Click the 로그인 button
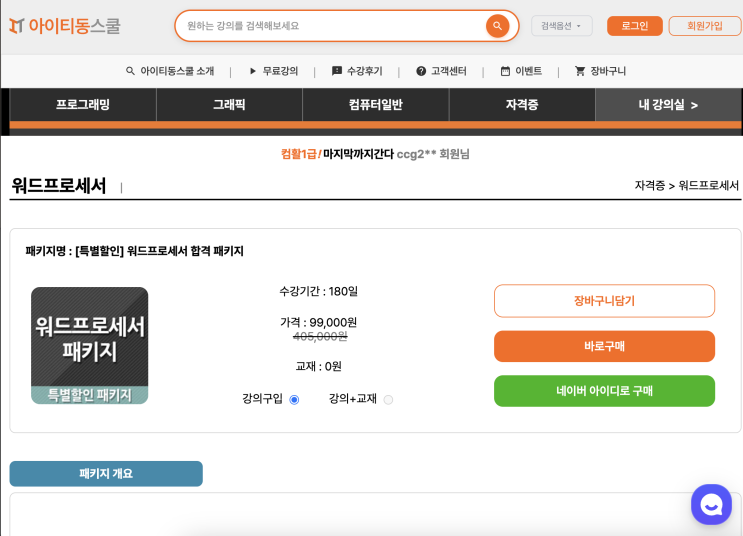The image size is (743, 536). point(634,26)
